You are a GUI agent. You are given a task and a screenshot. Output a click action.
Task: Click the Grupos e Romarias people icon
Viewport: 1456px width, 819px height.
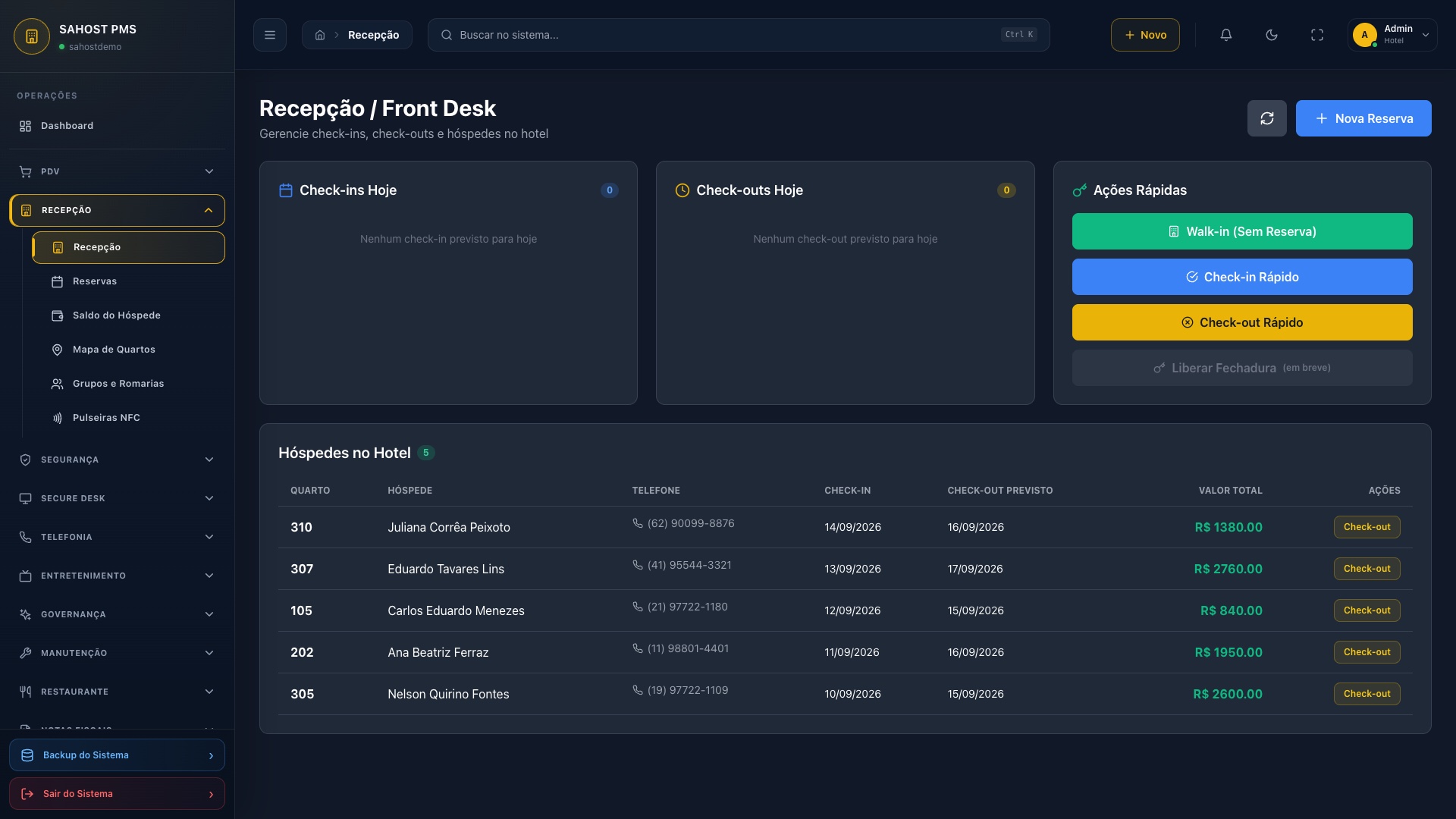[57, 384]
